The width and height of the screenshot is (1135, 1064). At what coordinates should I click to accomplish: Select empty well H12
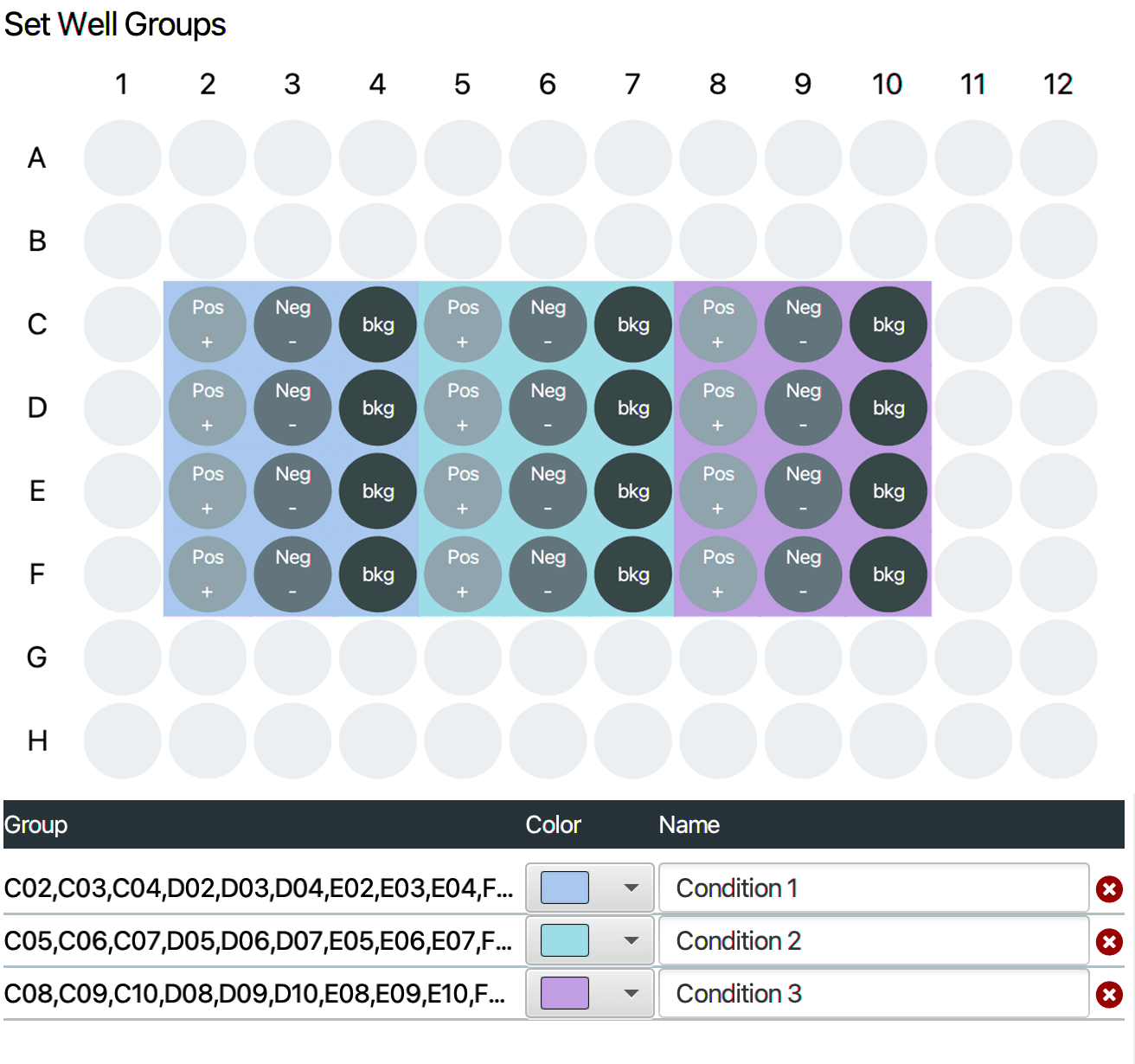(x=1058, y=740)
